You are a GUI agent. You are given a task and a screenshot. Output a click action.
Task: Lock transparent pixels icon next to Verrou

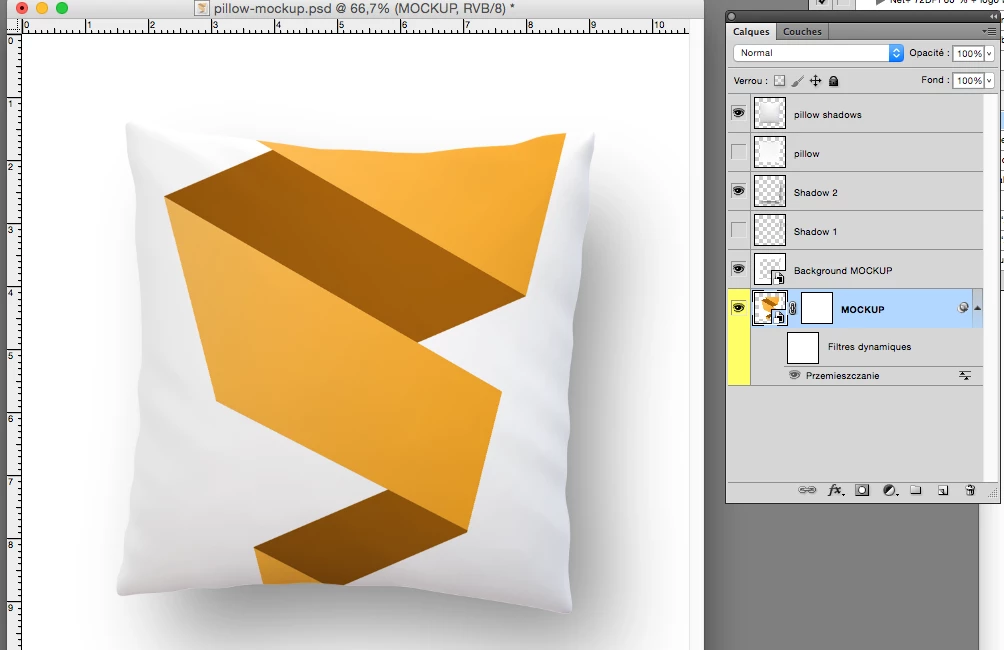click(x=779, y=81)
